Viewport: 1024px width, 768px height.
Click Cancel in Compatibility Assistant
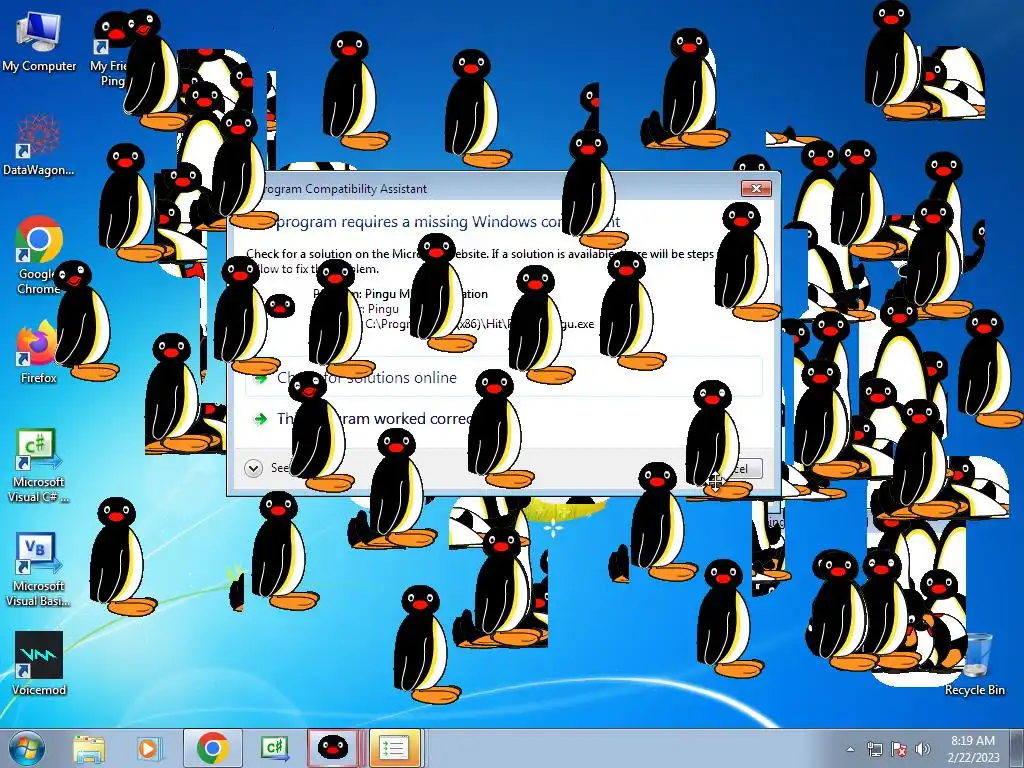coord(735,468)
